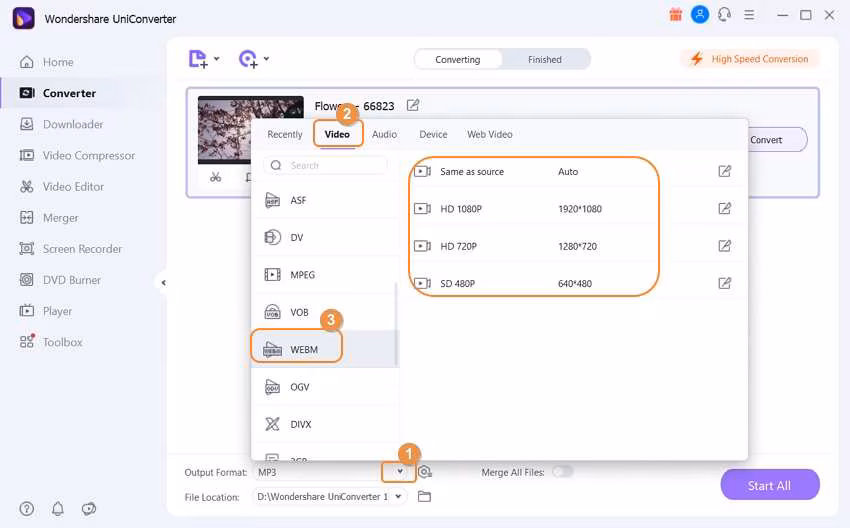The image size is (850, 528).
Task: Edit settings for SD 480P preset
Action: [725, 284]
